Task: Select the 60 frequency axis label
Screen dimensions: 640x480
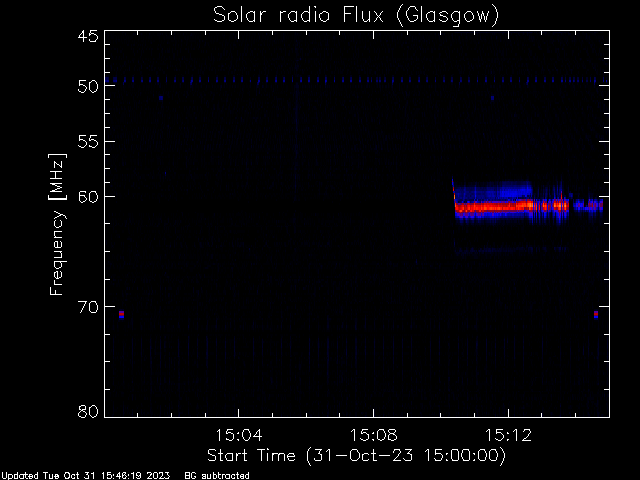Action: (88, 197)
